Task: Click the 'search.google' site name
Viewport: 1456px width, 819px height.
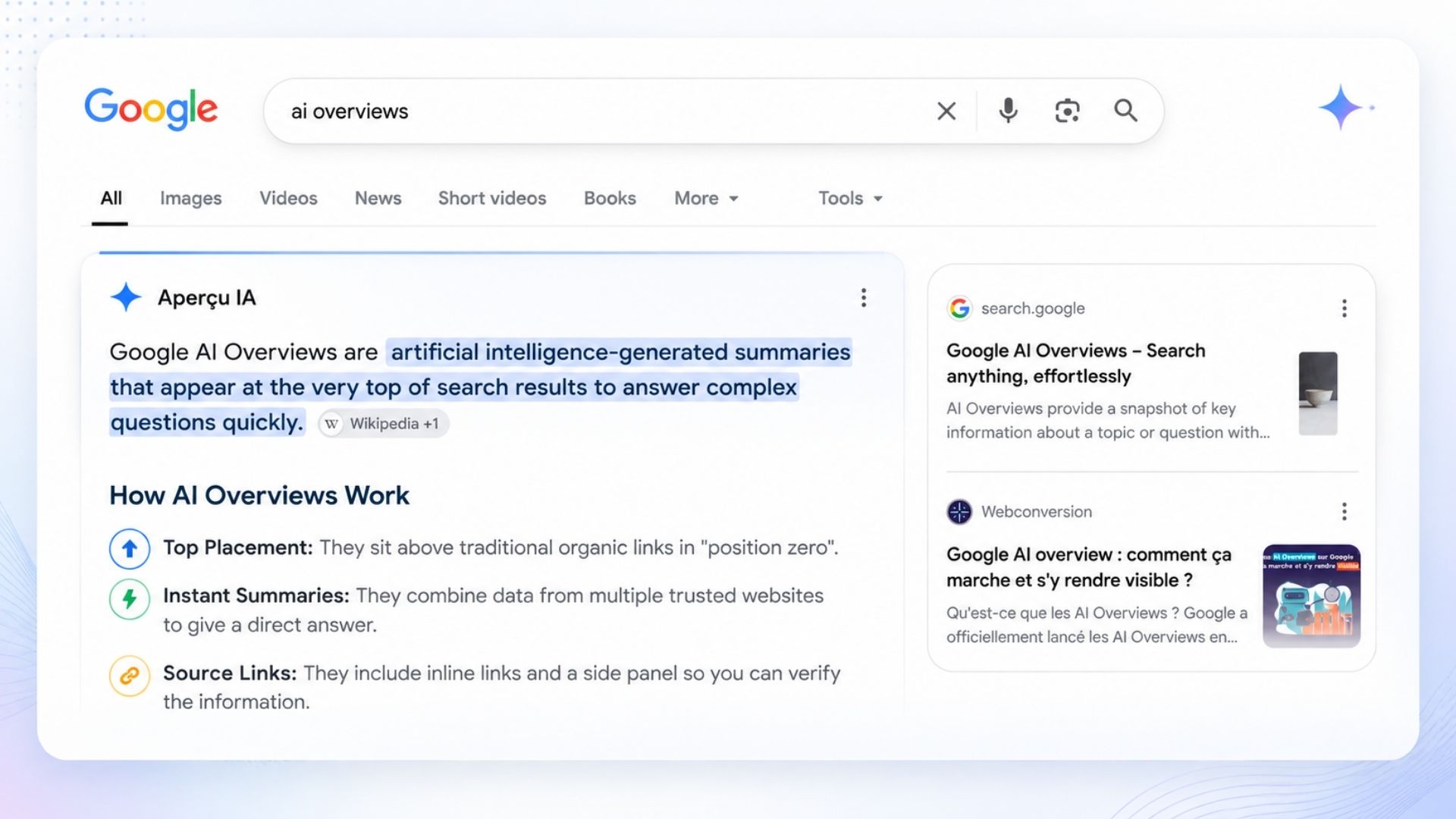Action: pos(1033,309)
